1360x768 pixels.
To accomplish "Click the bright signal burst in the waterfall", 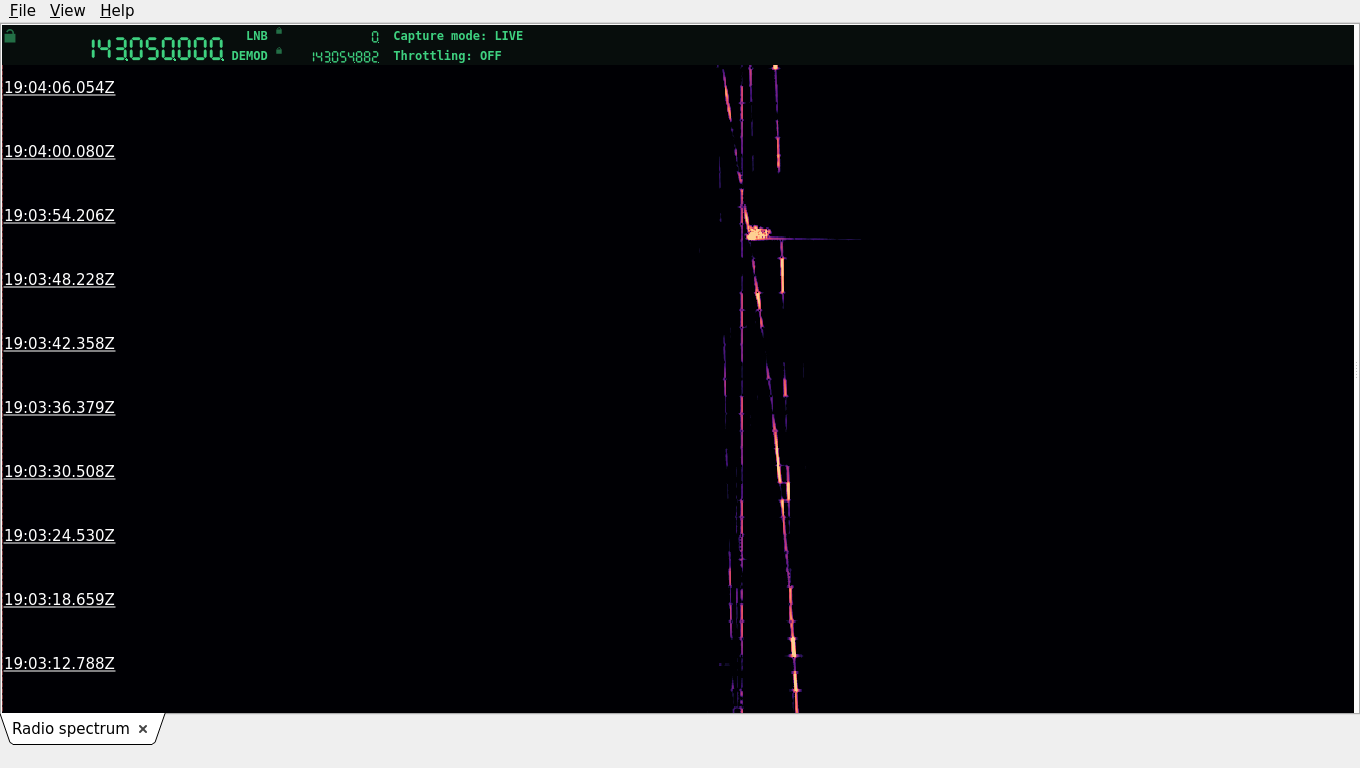I will tap(758, 234).
